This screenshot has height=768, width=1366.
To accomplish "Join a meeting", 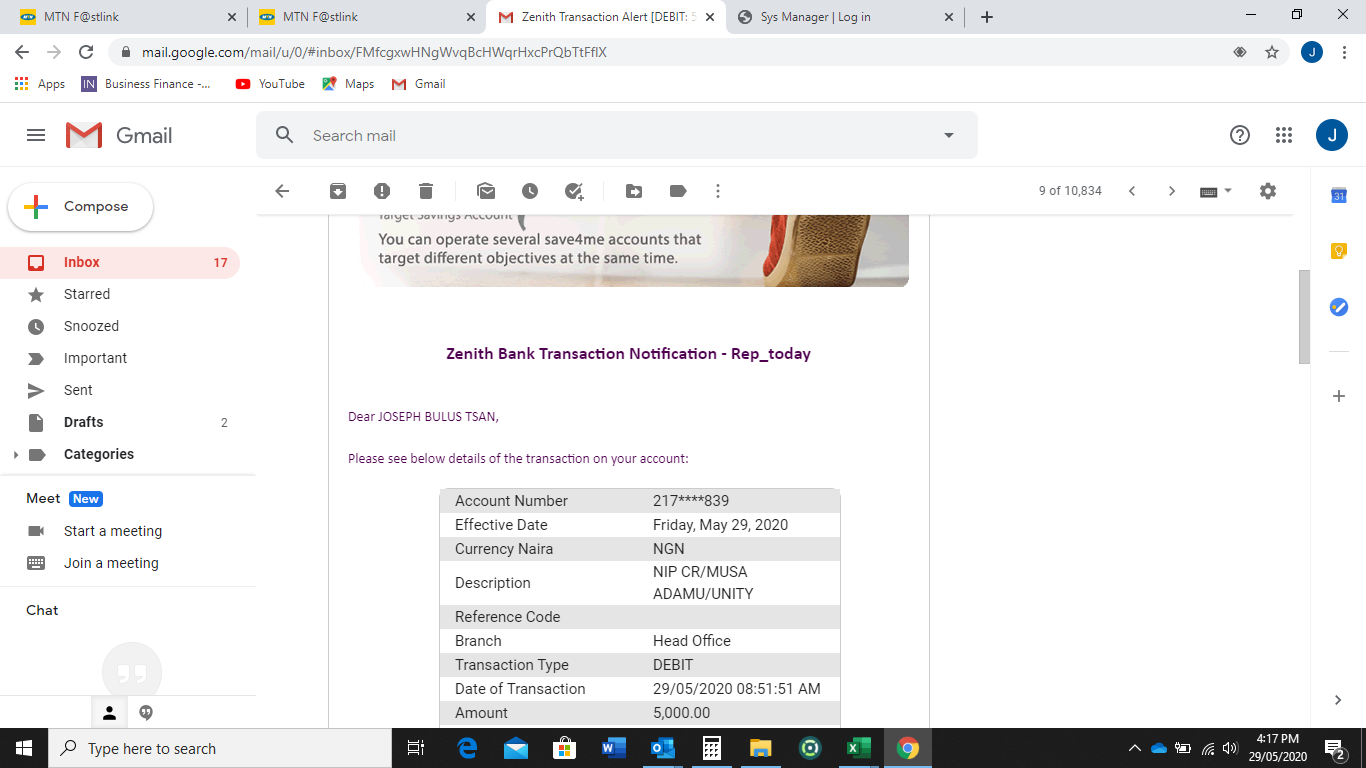I will click(x=111, y=563).
